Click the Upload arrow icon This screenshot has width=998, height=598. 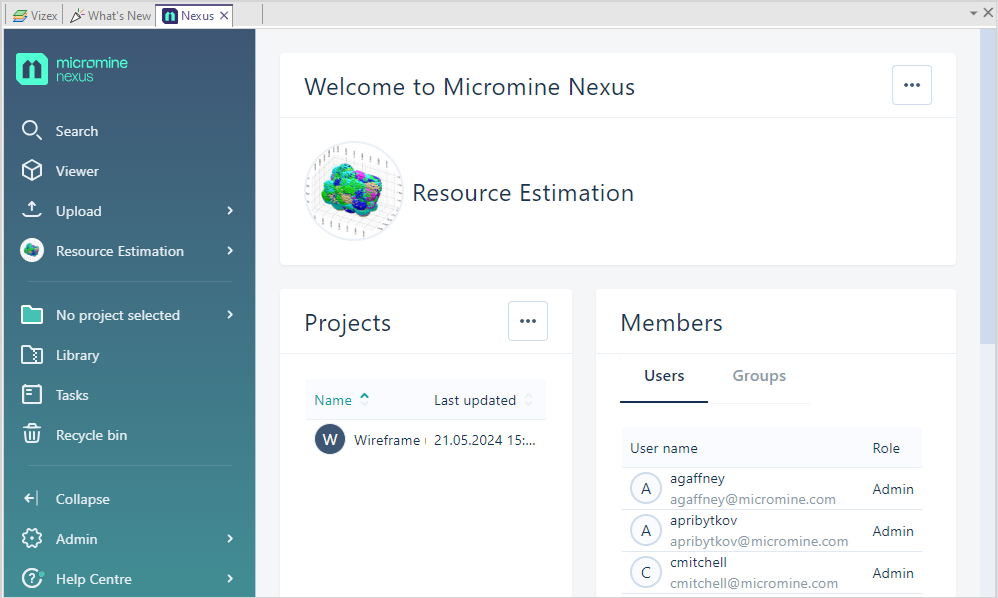tap(32, 210)
